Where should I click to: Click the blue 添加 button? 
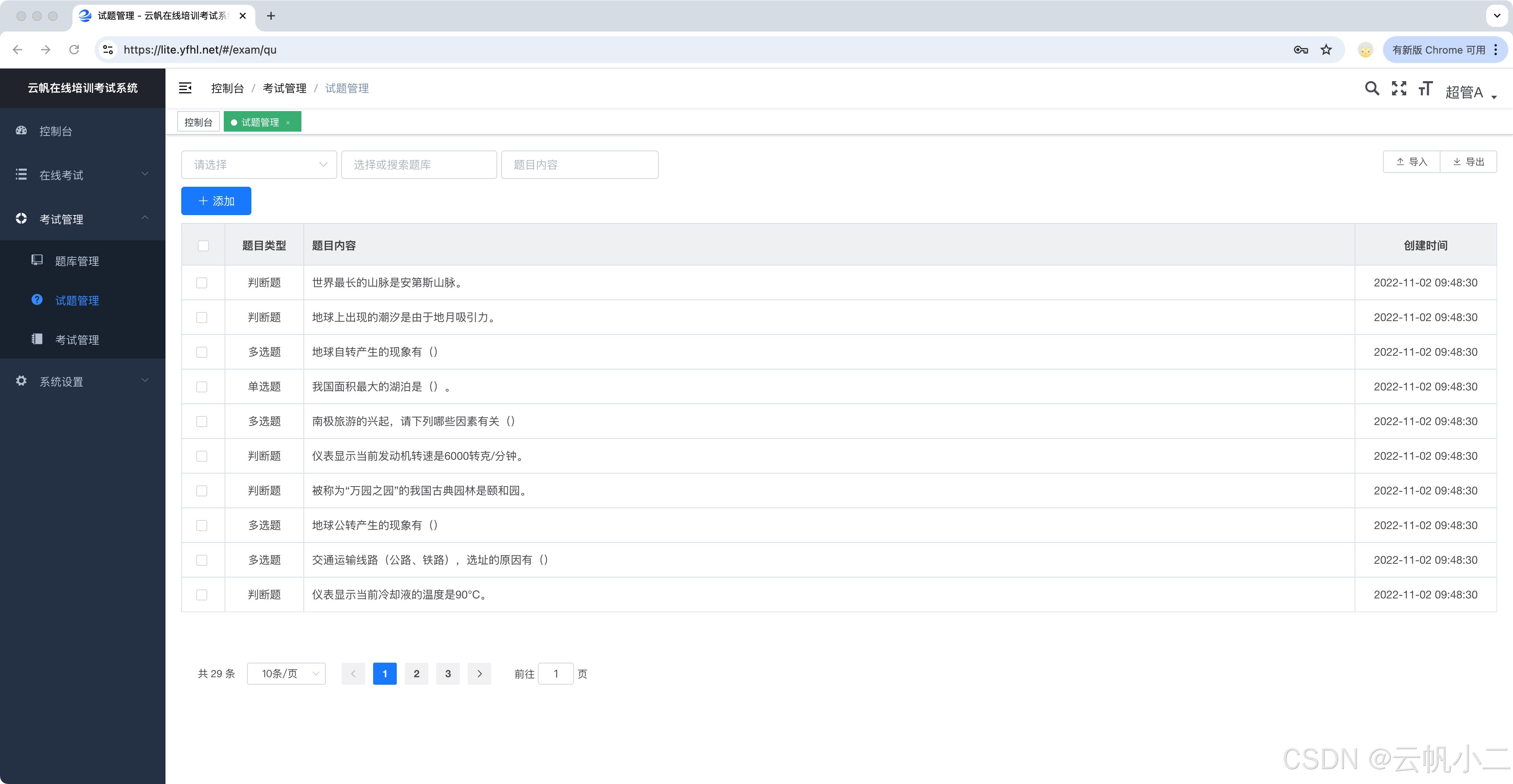coord(216,201)
